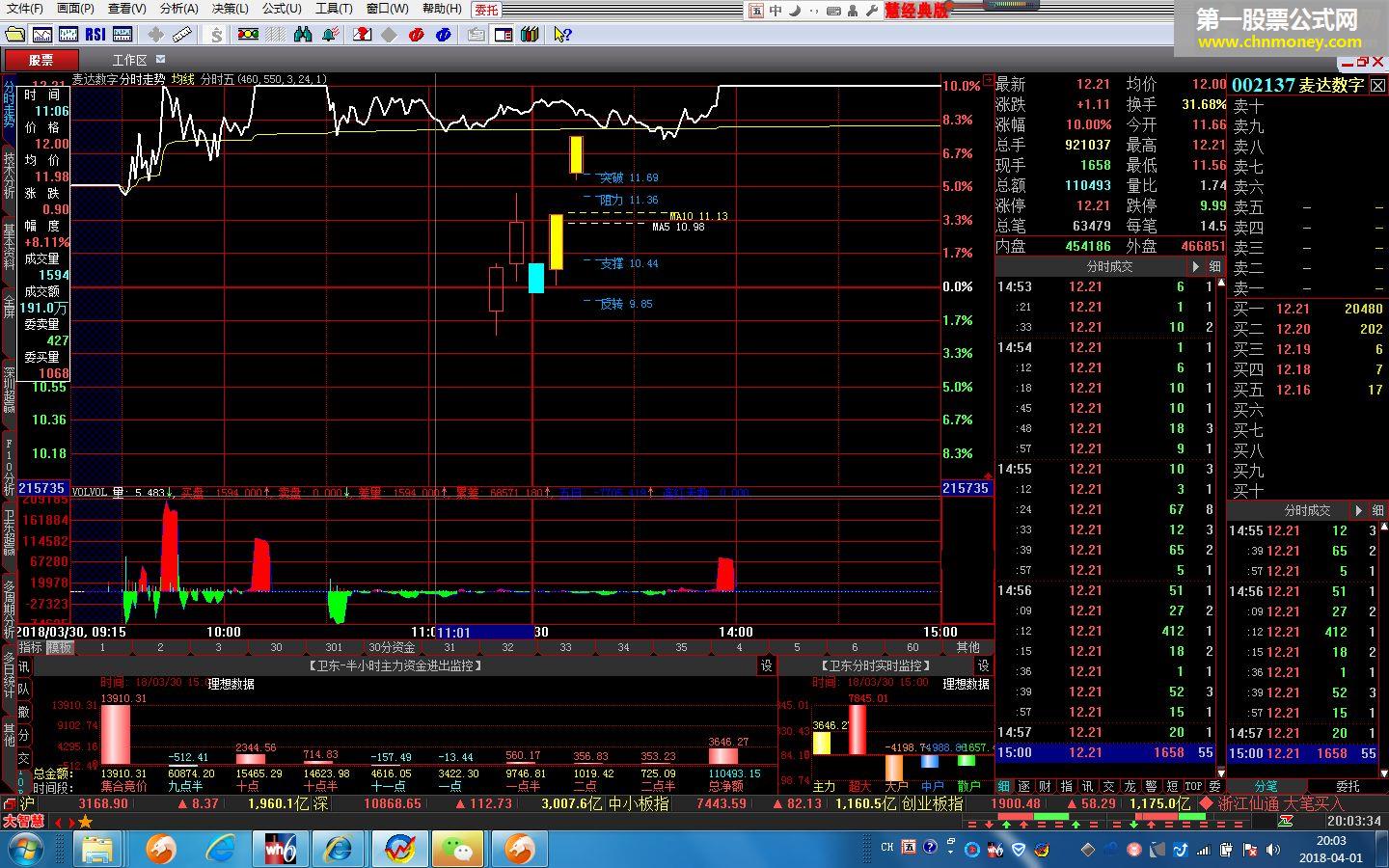Screen dimensions: 1389x868
Task: Select the 其他 tab below chart
Action: click(967, 647)
